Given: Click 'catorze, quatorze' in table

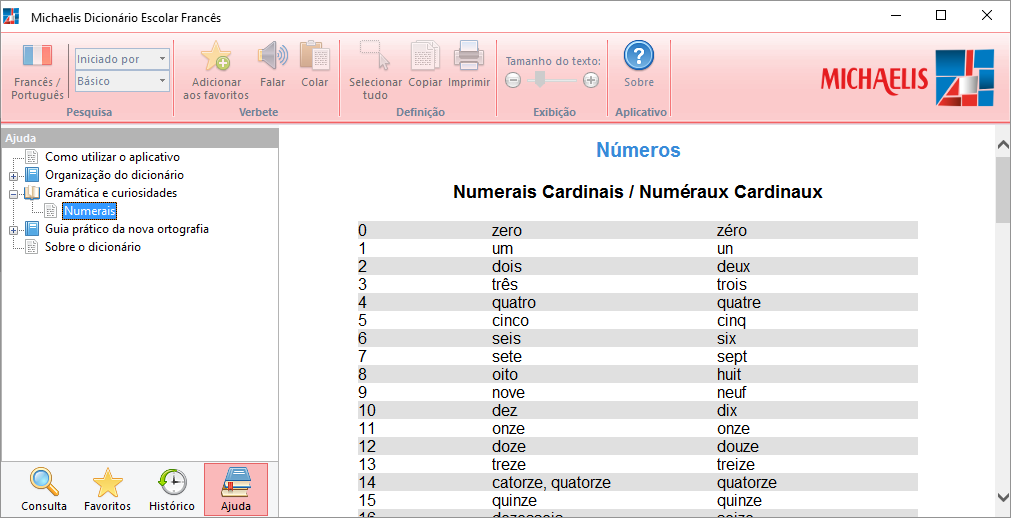Looking at the screenshot, I should tap(551, 483).
